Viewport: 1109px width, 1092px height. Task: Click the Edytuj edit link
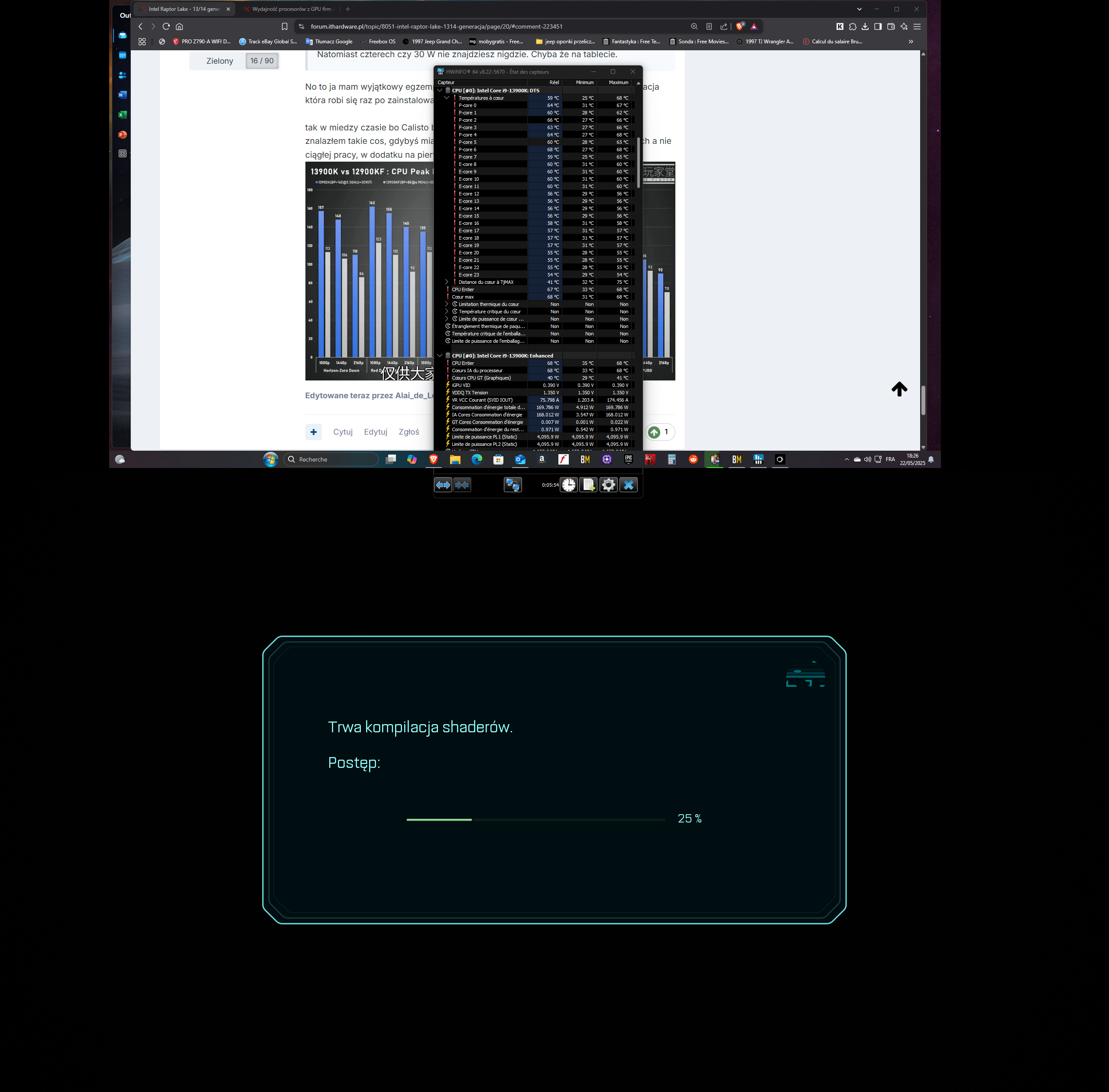click(375, 432)
